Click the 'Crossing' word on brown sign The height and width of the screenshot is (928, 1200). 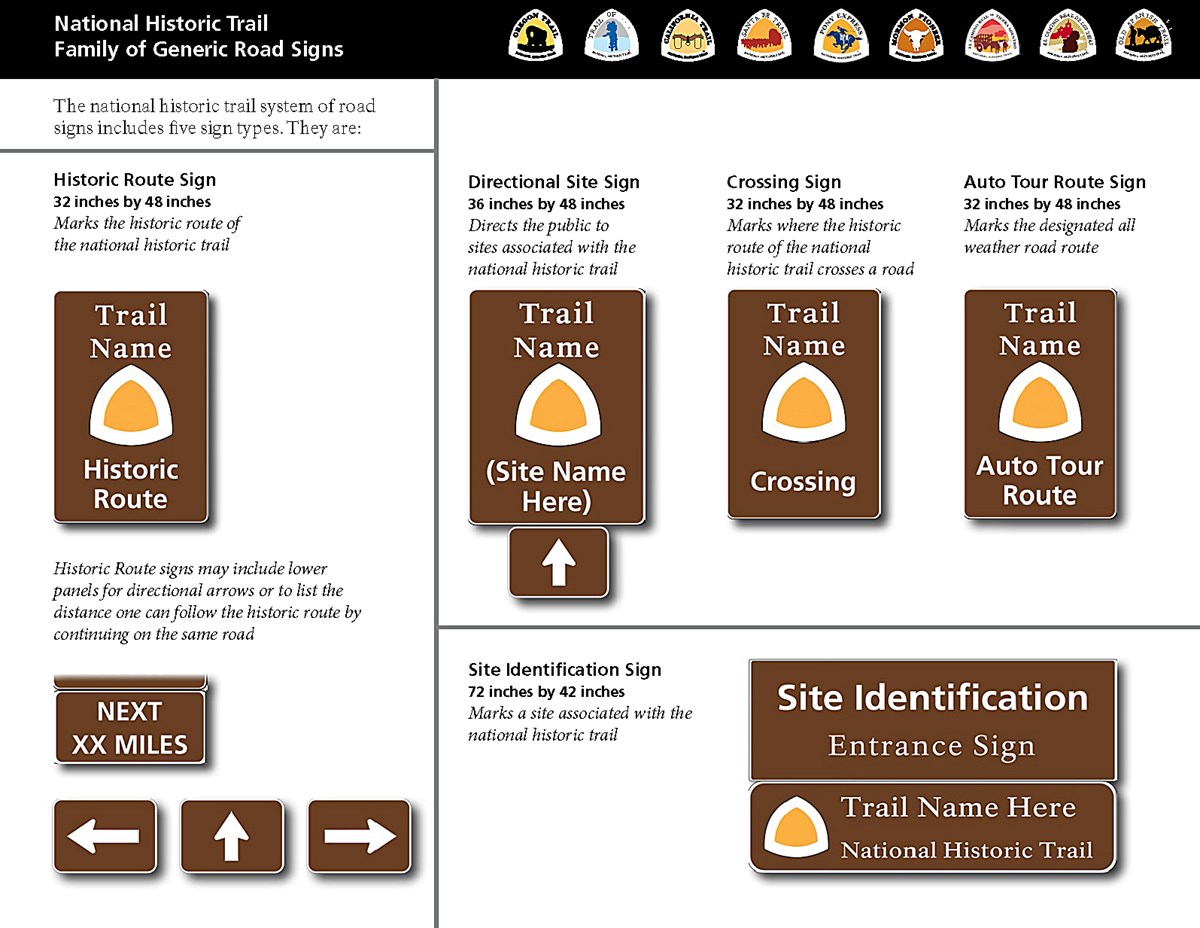point(803,482)
